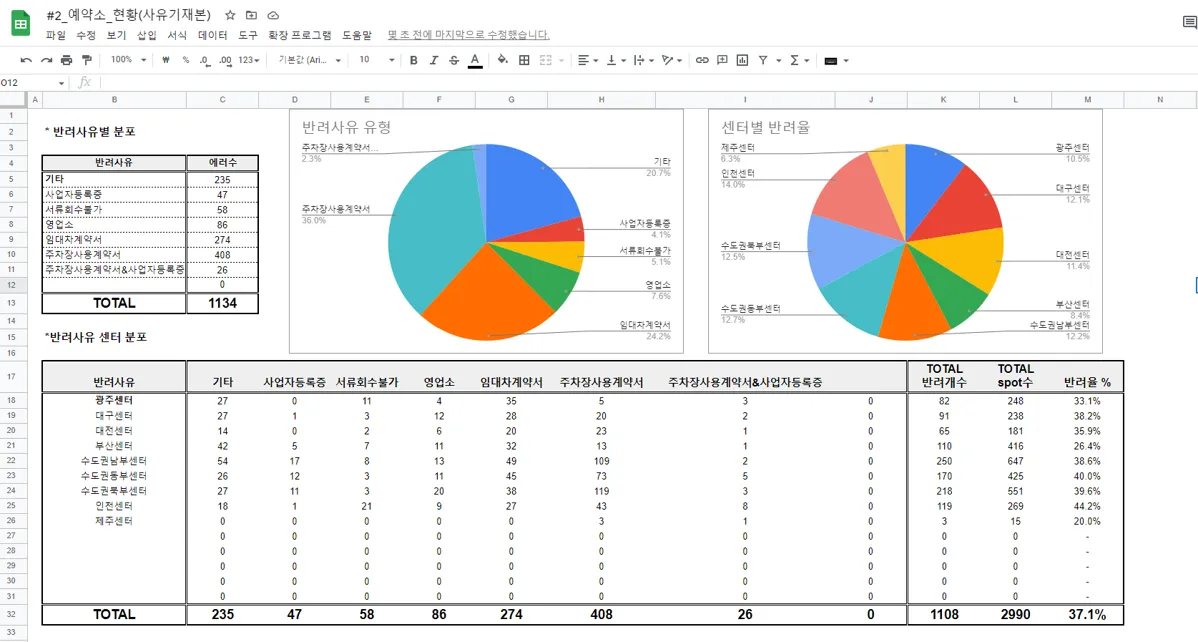Screen dimensions: 1198x642
Task: Insert a link
Action: click(702, 60)
